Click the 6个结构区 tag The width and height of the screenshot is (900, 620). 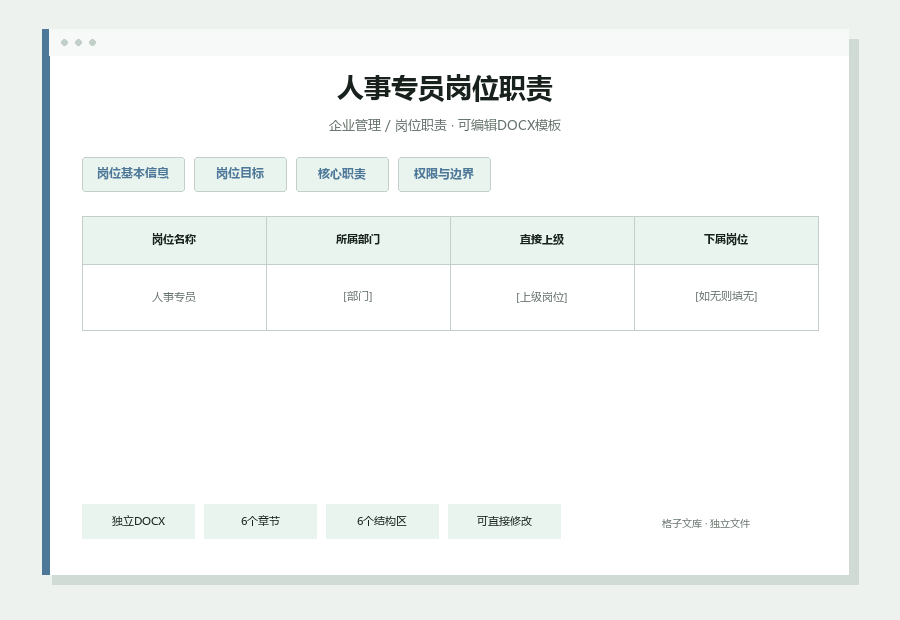pos(382,521)
